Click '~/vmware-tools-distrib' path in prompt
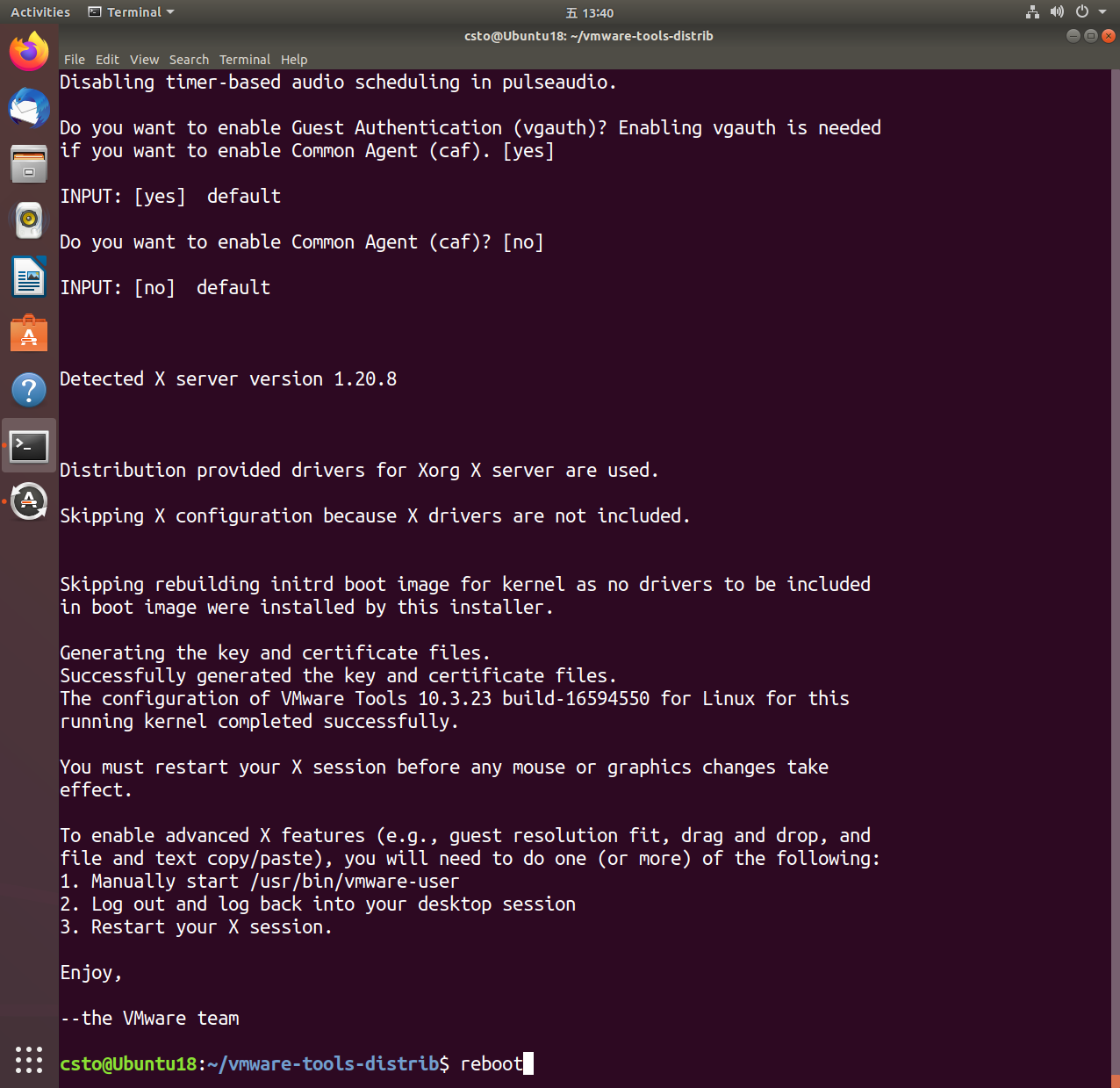Screen dimensions: 1120x1088 click(323, 1063)
